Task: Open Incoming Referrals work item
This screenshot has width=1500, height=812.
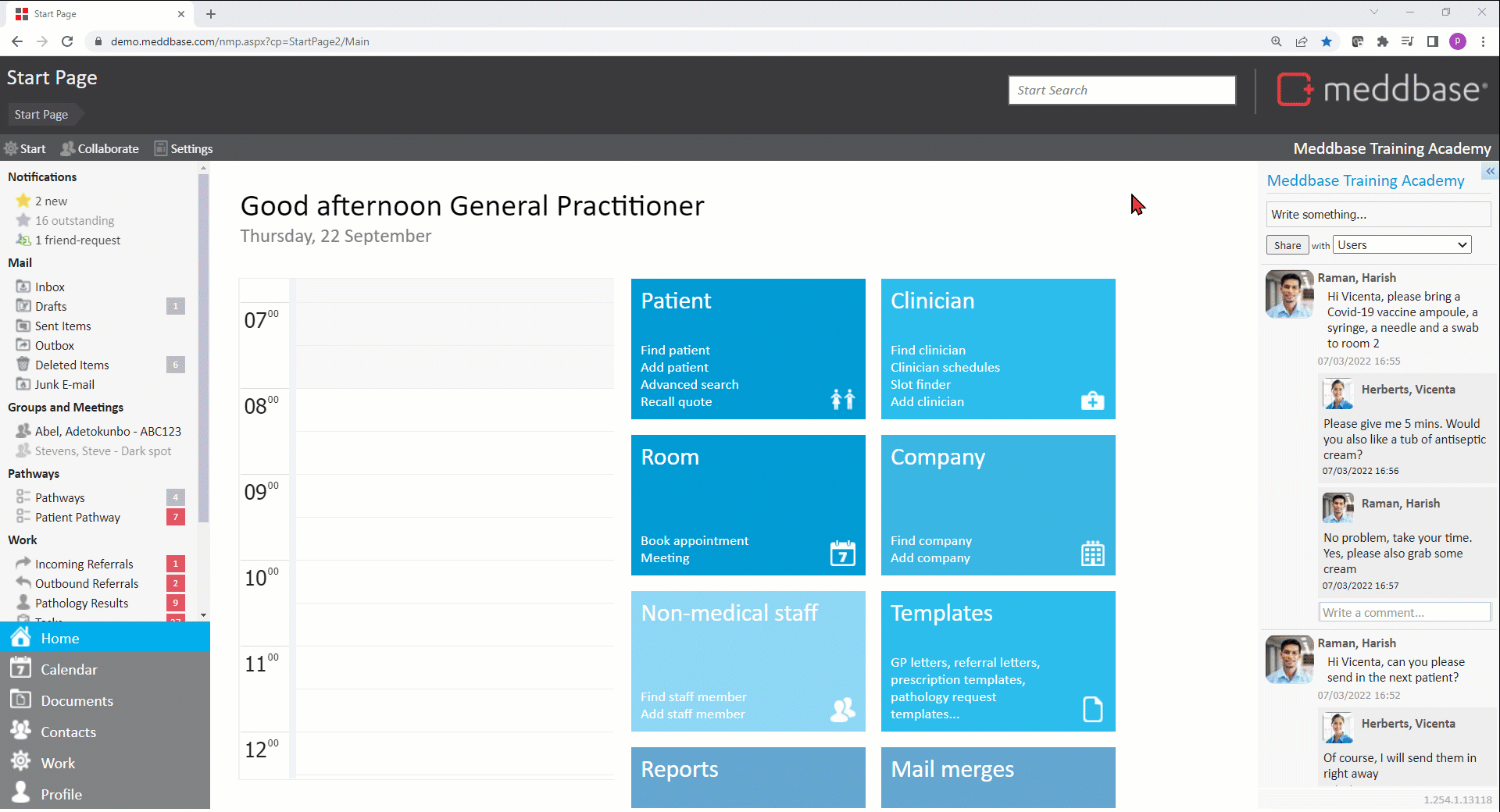Action: click(84, 564)
